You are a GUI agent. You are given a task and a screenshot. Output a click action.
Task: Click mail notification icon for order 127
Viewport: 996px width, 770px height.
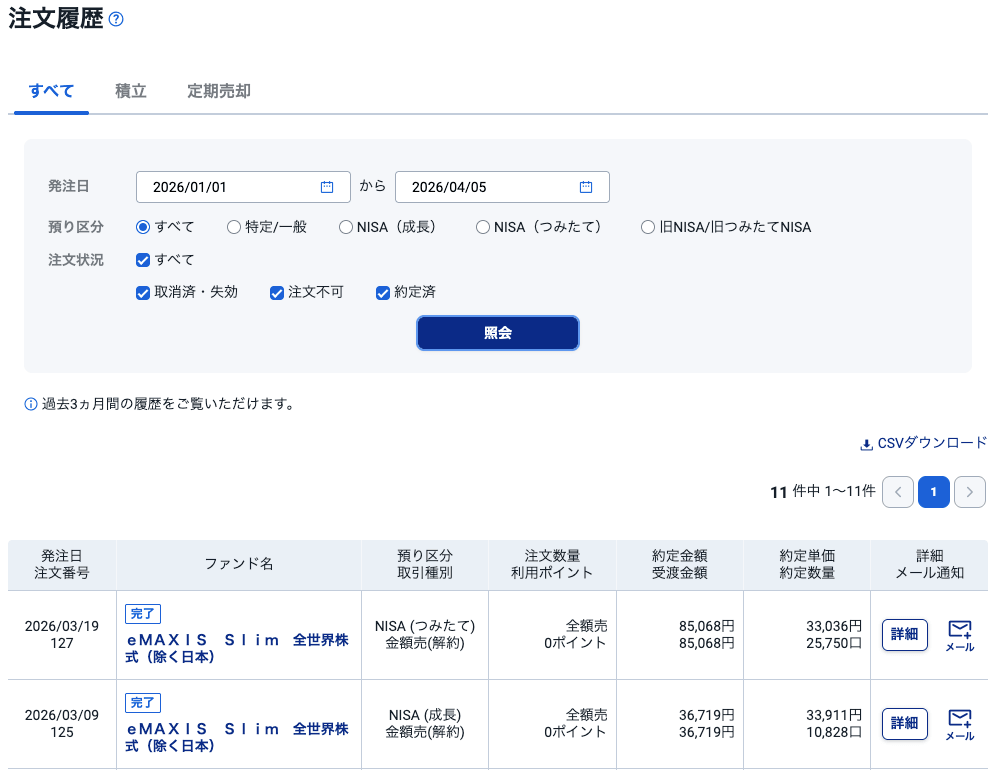(x=960, y=635)
